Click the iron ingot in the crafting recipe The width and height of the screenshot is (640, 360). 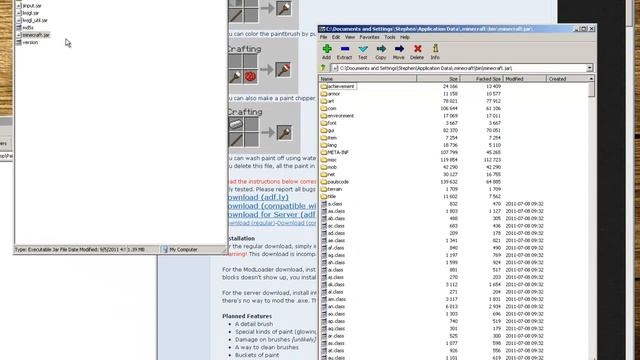236,124
